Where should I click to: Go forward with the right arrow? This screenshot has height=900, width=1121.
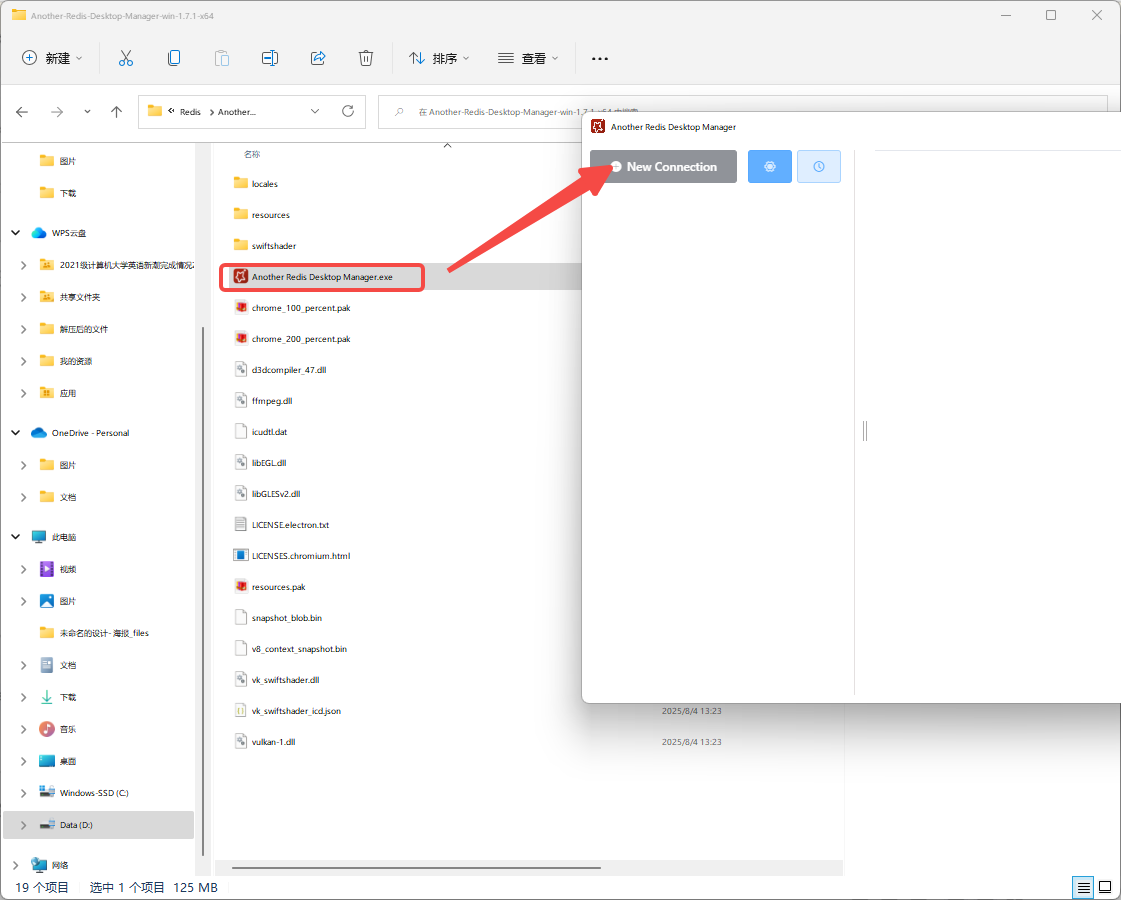click(x=56, y=112)
